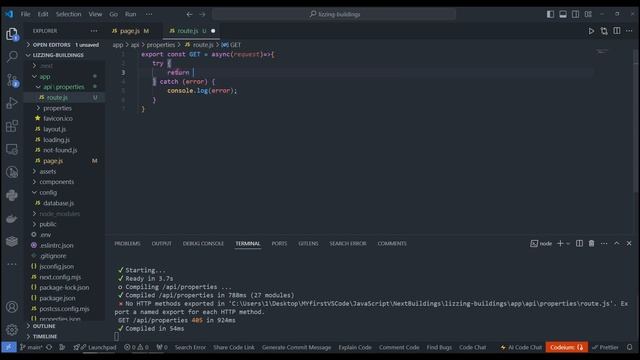640x360 pixels.
Task: Click Share Code Link in status bar
Action: click(233, 347)
